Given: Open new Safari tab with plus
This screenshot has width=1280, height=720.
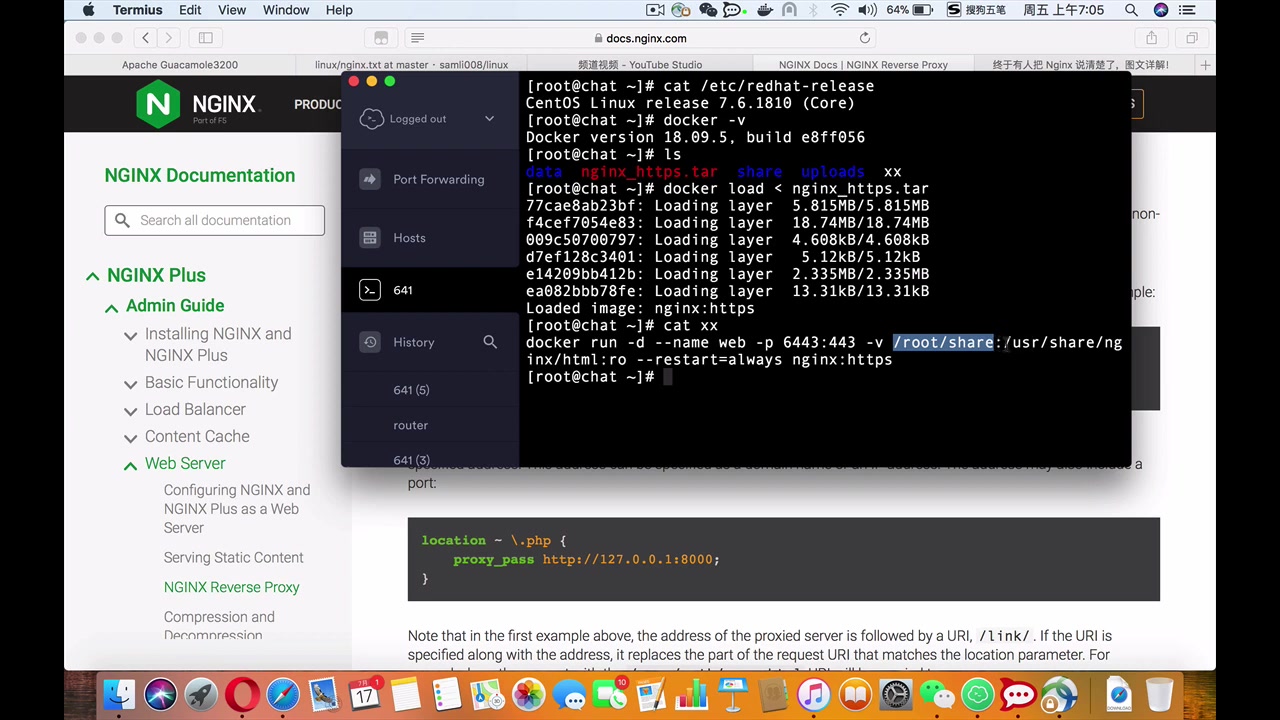Looking at the screenshot, I should [1205, 65].
